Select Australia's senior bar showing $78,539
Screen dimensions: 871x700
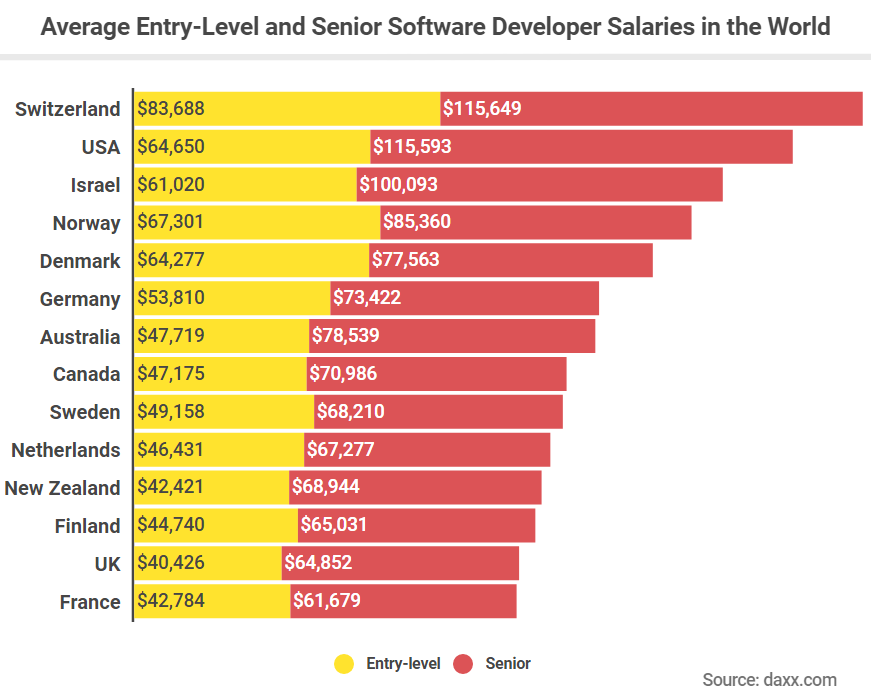pyautogui.click(x=452, y=336)
